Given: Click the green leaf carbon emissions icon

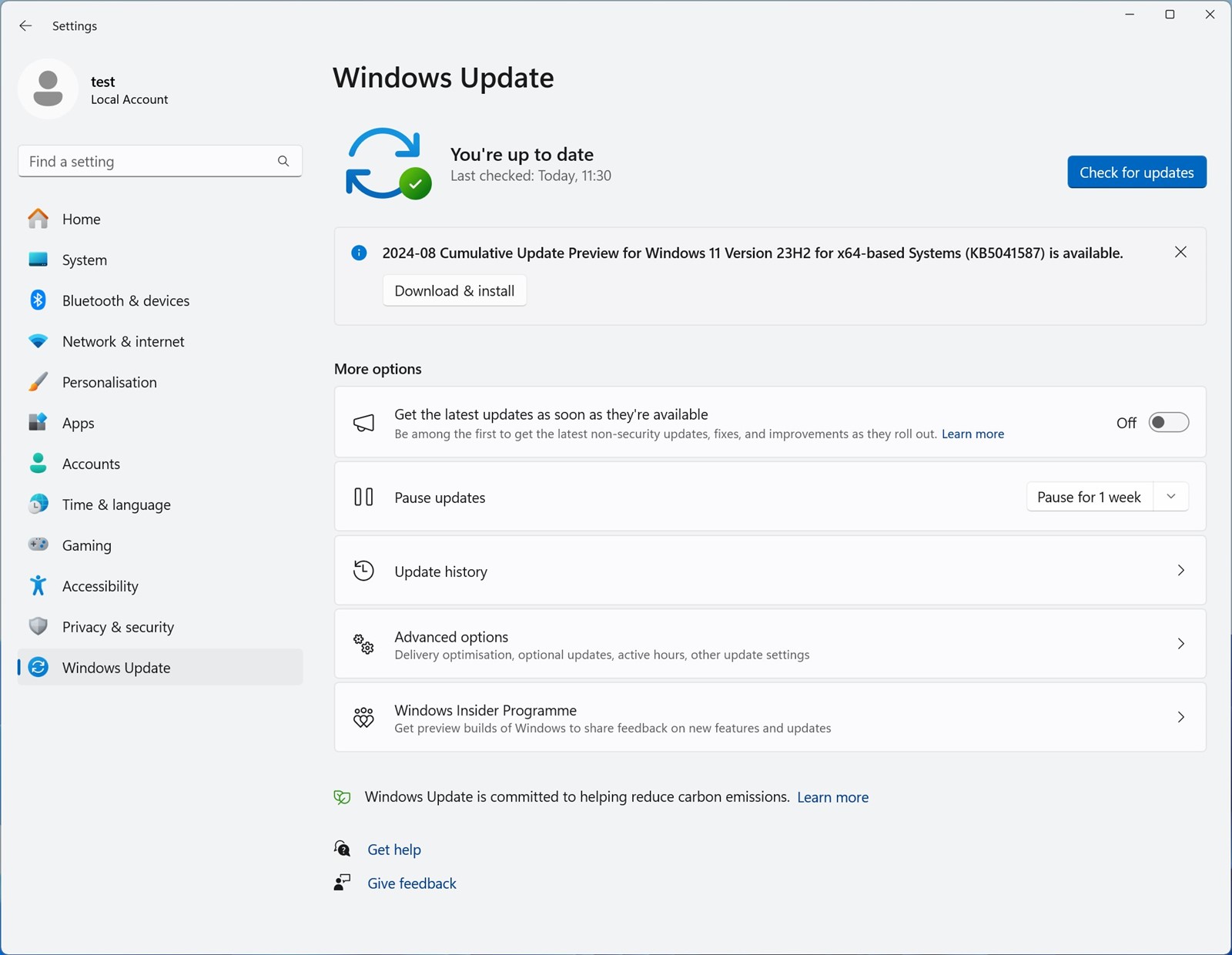Looking at the screenshot, I should 342,797.
